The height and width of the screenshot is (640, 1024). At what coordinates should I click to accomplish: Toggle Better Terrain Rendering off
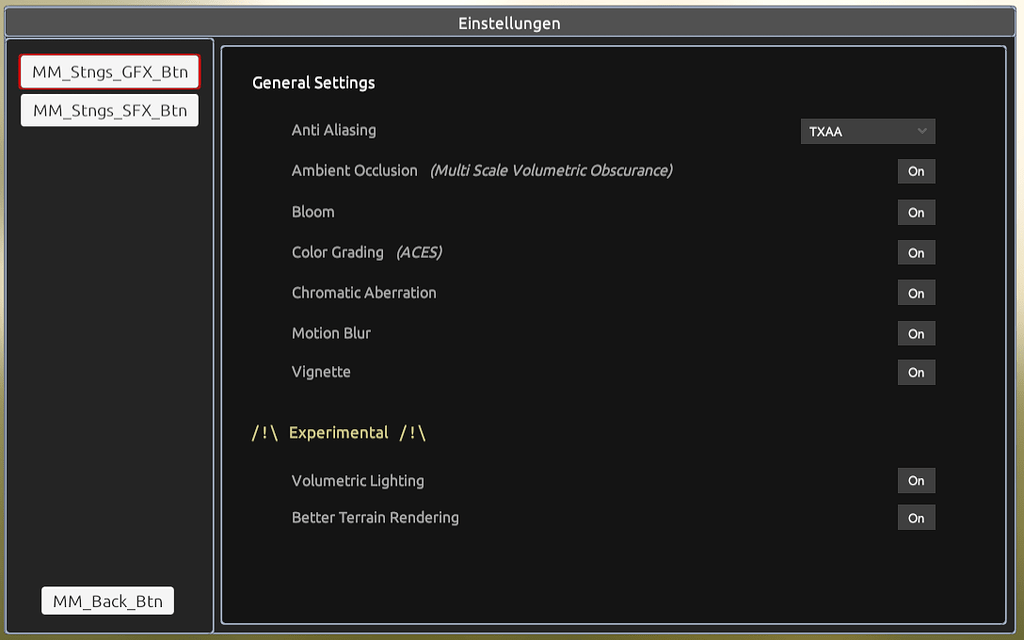pos(915,517)
